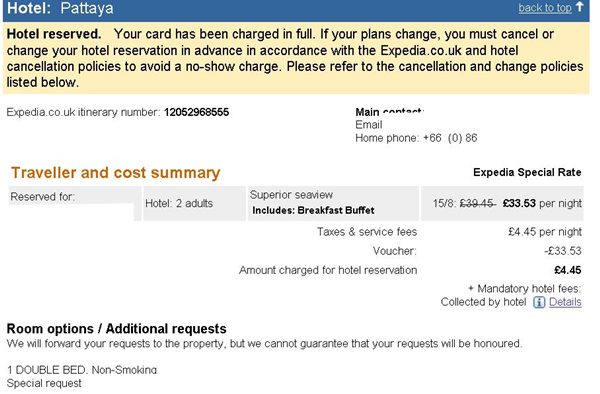Screen dimensions: 600x394
Task: Click the 'back to top' link
Action: (x=545, y=8)
